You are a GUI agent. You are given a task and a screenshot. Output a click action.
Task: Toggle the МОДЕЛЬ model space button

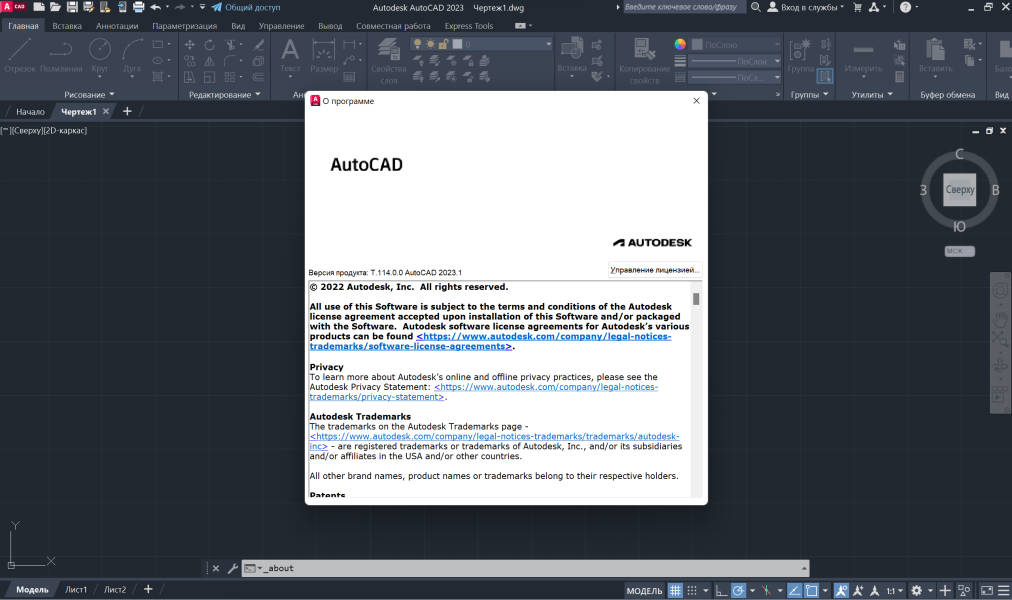click(644, 590)
